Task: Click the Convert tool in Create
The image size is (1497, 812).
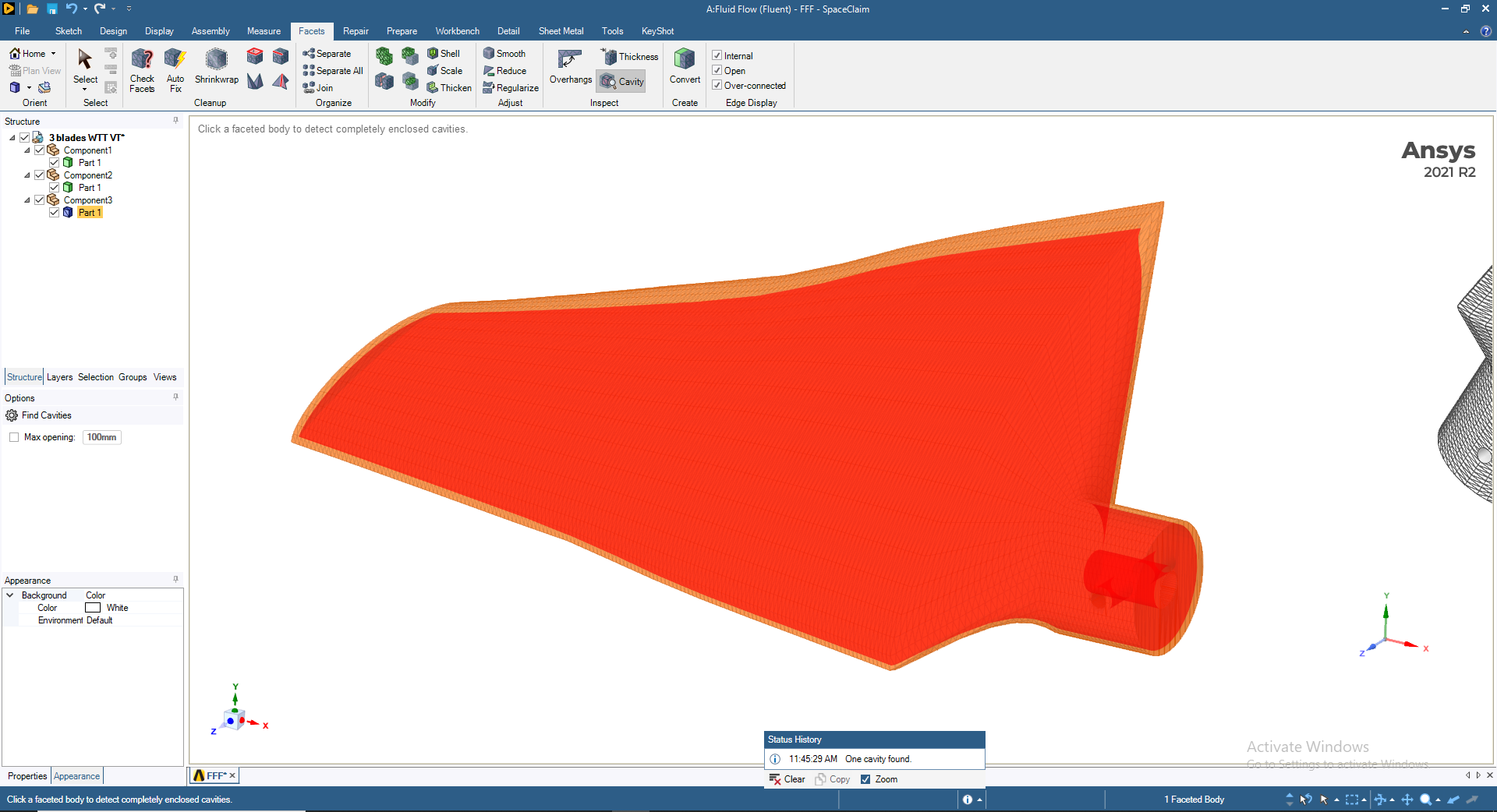Action: click(685, 67)
